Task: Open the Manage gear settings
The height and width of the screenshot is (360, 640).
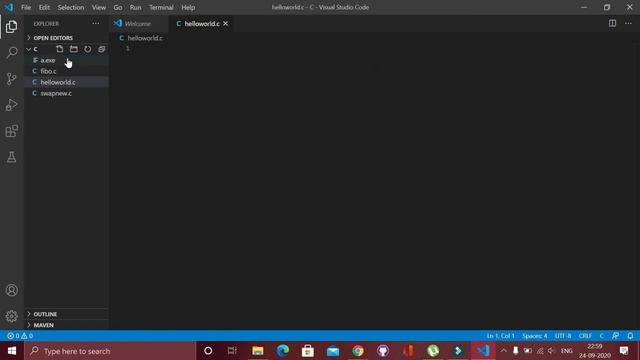Action: click(x=11, y=316)
